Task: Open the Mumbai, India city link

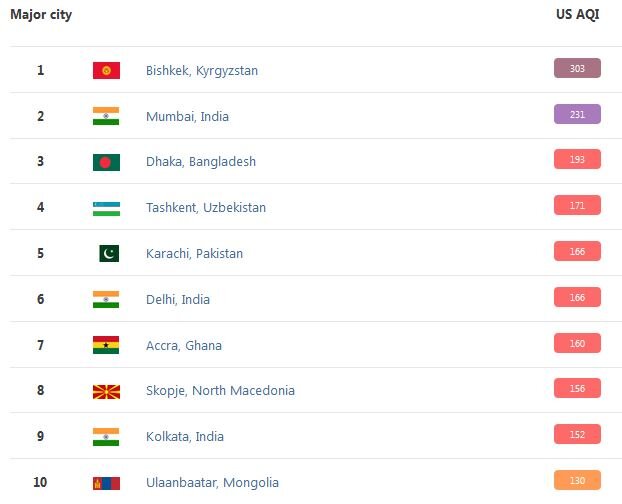Action: pos(187,117)
